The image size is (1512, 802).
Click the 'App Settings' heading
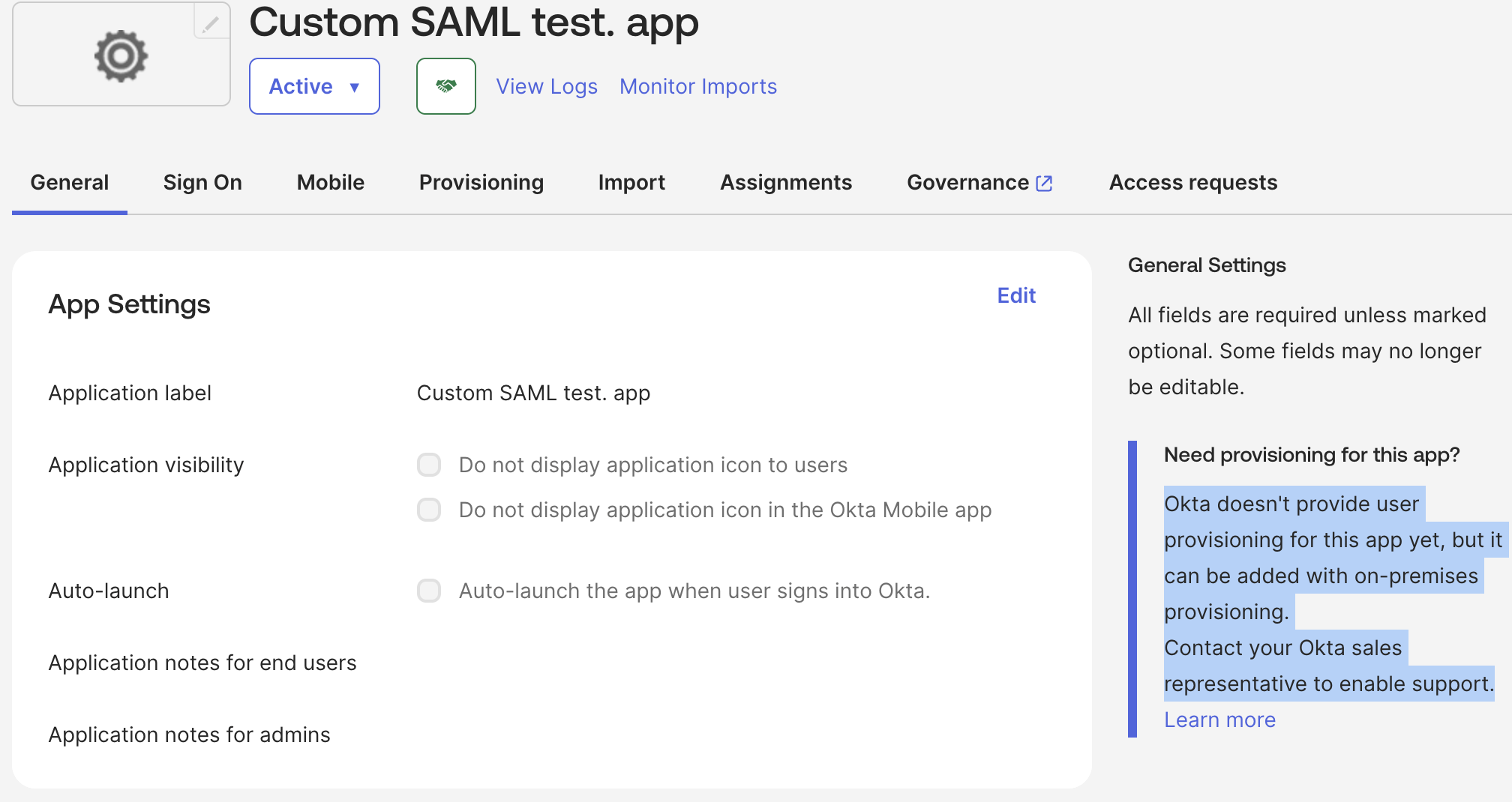130,304
